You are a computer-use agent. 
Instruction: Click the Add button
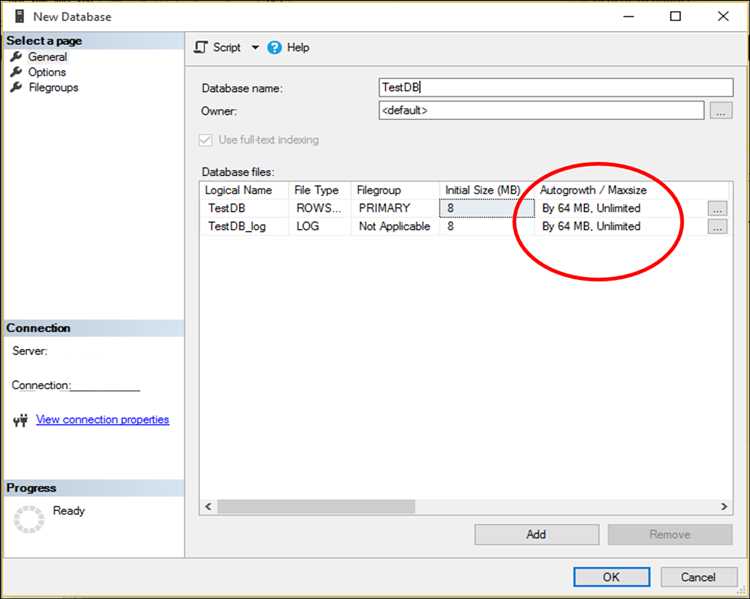coord(536,534)
